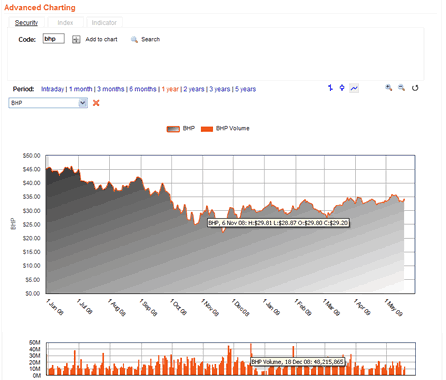Select 3 years period
This screenshot has width=446, height=380.
(220, 89)
